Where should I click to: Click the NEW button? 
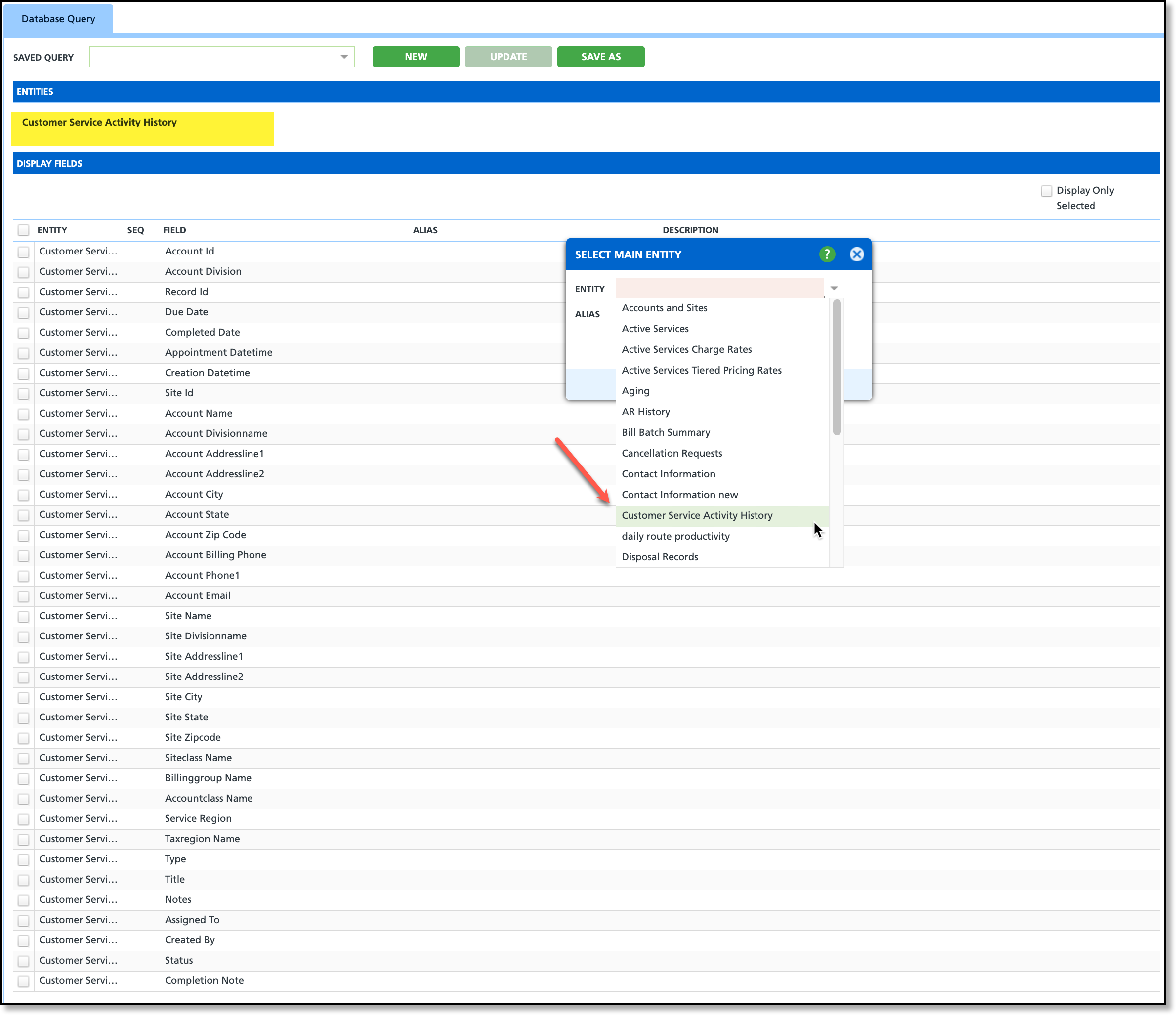416,57
